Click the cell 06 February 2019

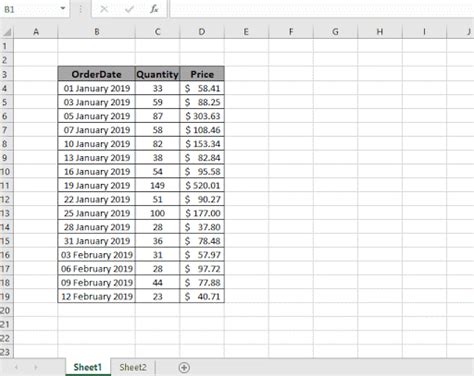click(x=97, y=269)
